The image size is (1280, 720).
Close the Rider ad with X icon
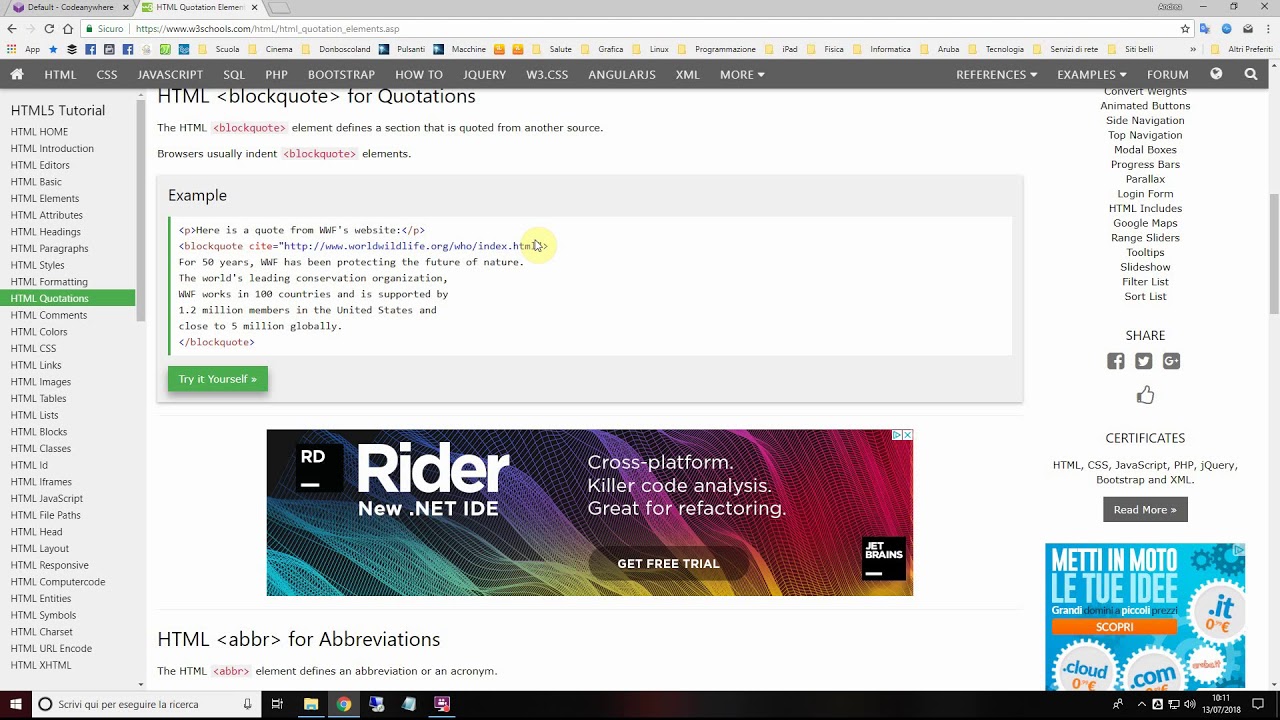908,435
